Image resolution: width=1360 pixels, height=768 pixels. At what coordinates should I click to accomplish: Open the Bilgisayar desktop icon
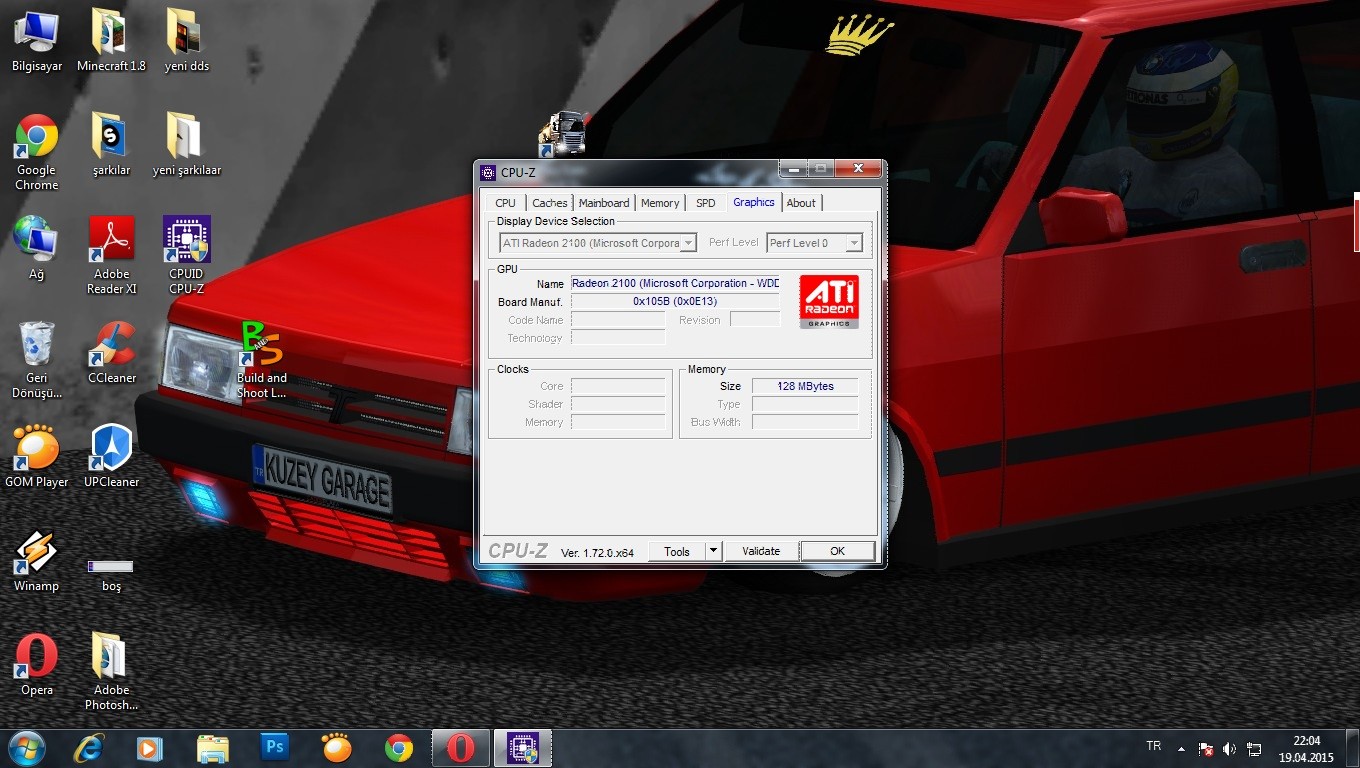click(x=36, y=40)
